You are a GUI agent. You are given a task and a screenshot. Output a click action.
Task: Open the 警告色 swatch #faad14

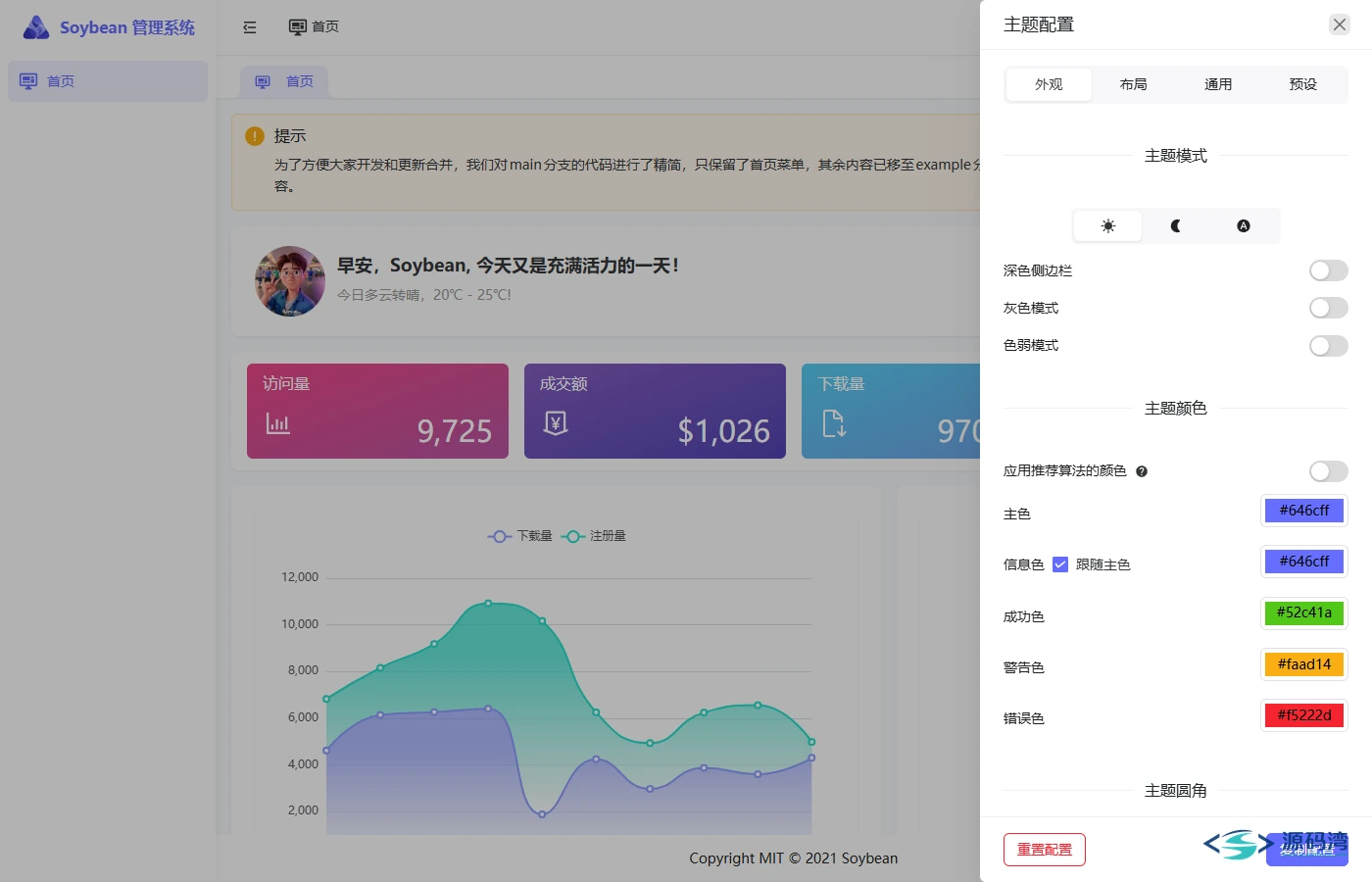tap(1304, 664)
